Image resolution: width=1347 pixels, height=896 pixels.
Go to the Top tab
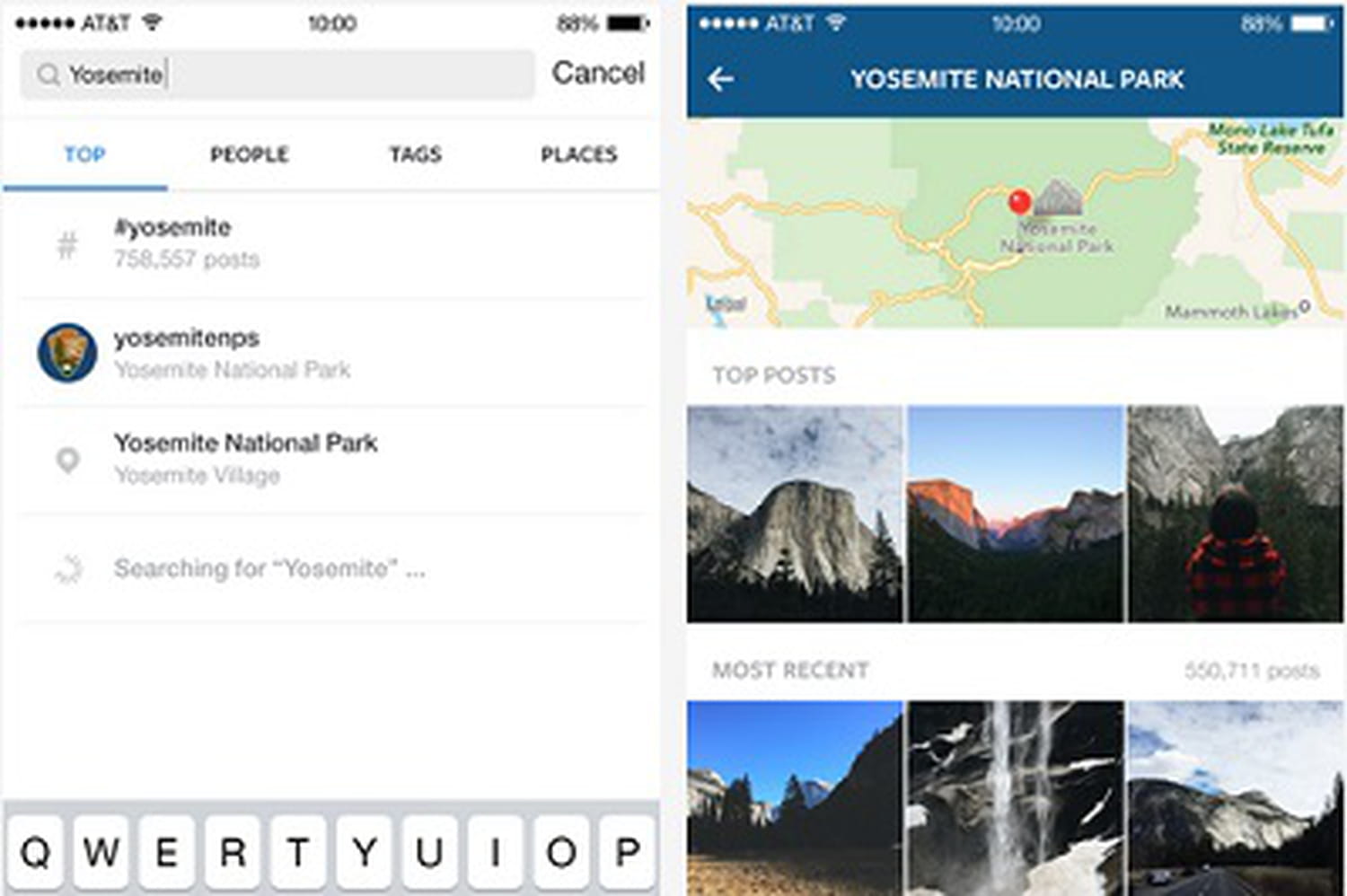point(84,154)
